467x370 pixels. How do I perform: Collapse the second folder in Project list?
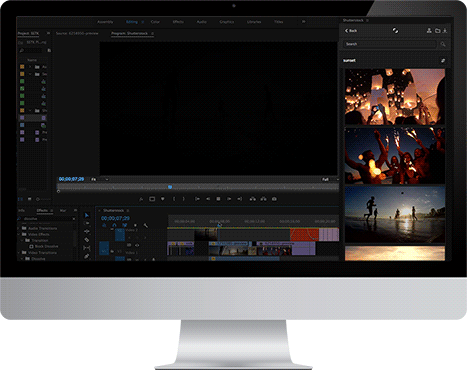(30, 74)
